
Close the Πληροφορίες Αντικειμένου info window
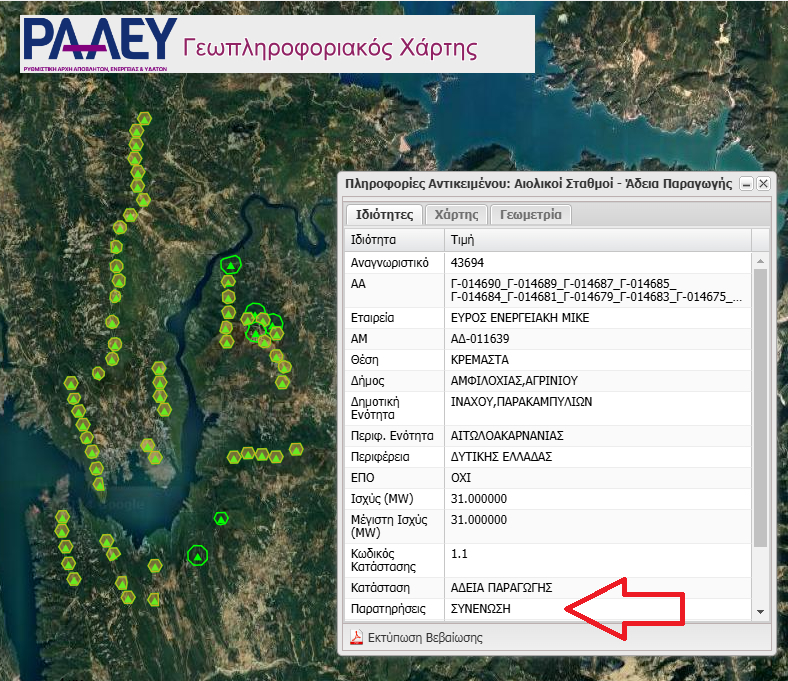point(763,184)
